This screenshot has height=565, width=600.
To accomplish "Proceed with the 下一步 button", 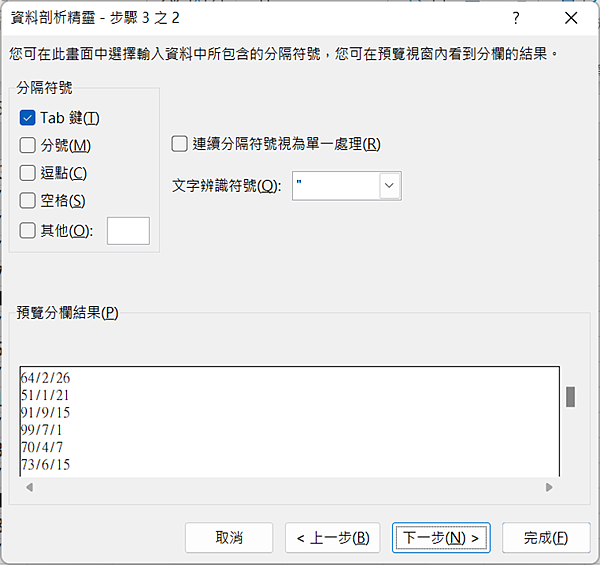I will pos(441,538).
